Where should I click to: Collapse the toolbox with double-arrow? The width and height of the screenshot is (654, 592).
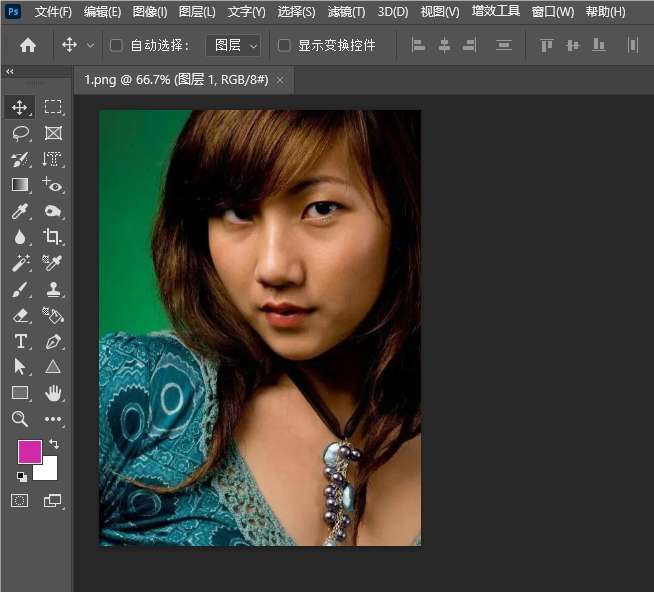[x=10, y=71]
